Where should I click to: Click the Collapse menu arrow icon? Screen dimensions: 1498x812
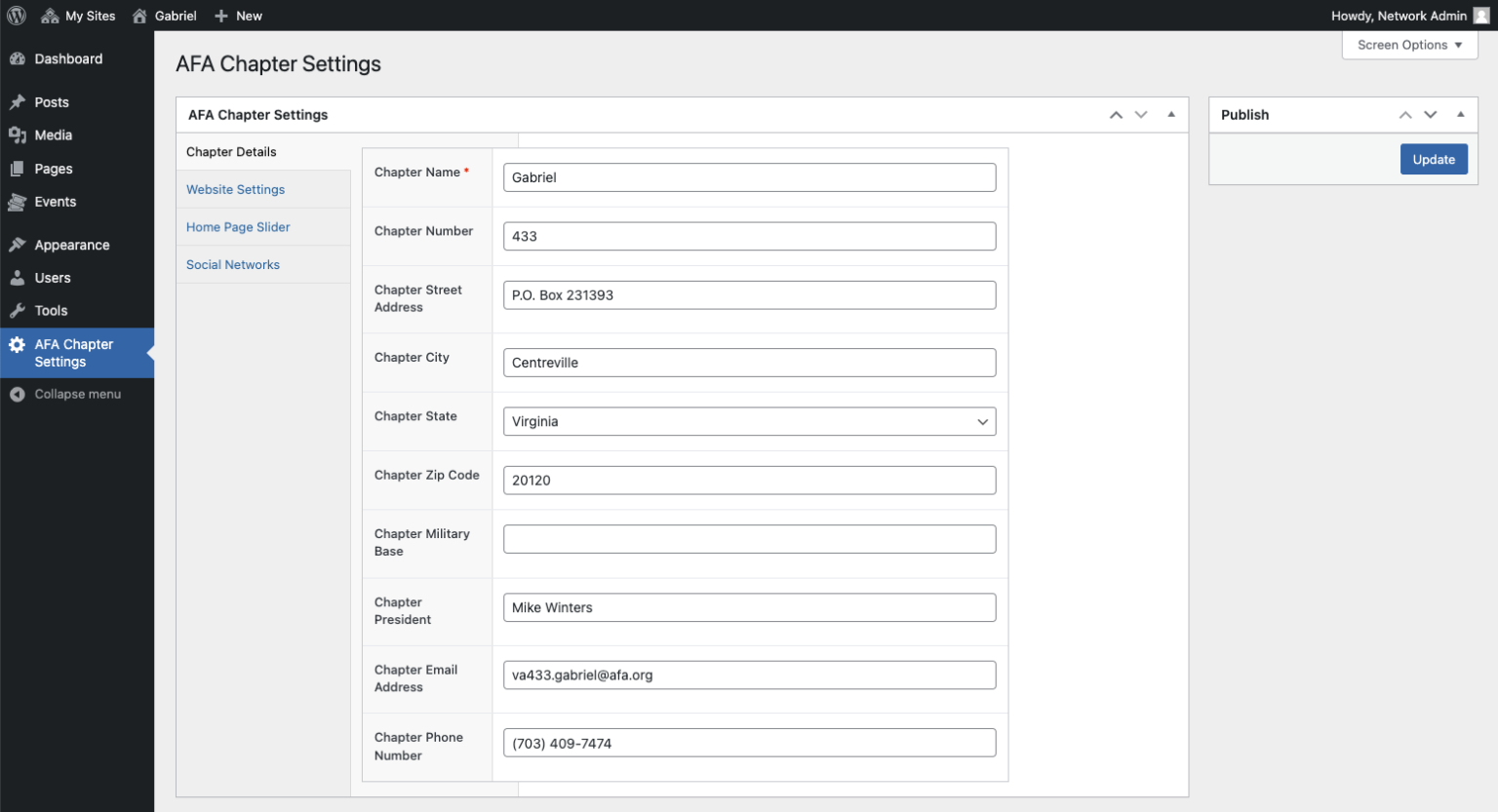point(18,394)
